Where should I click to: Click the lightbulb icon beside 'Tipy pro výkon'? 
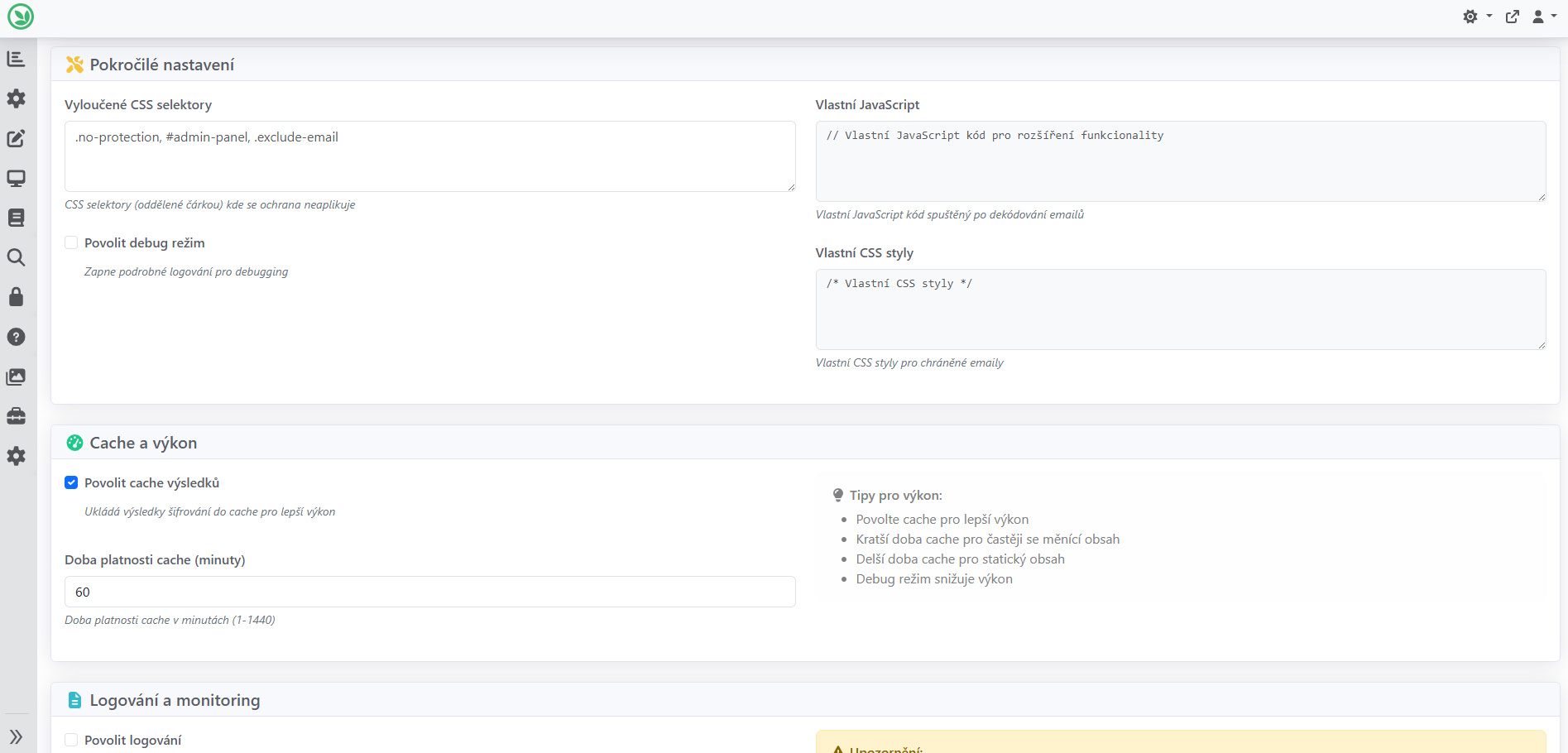[x=838, y=495]
